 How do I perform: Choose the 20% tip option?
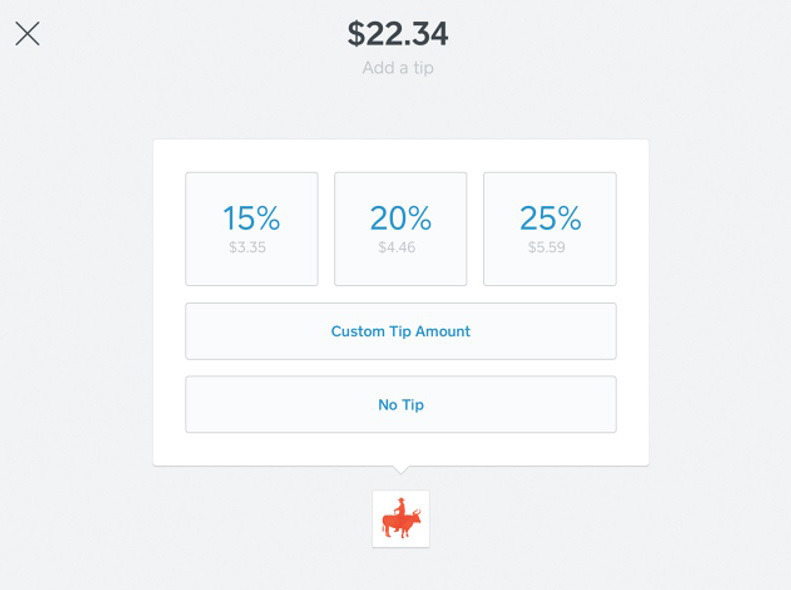(401, 229)
